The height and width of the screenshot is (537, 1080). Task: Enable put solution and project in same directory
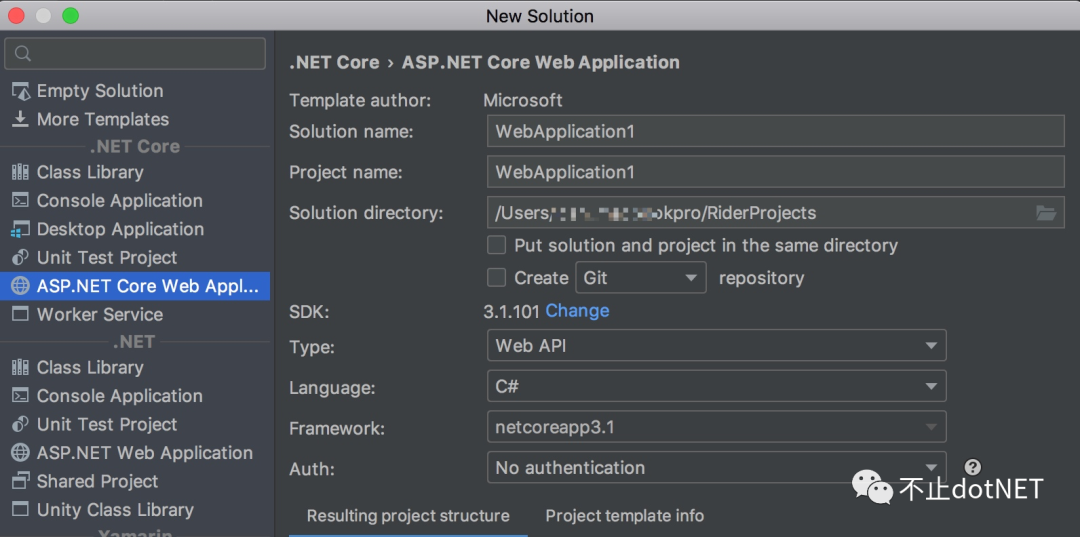[496, 245]
